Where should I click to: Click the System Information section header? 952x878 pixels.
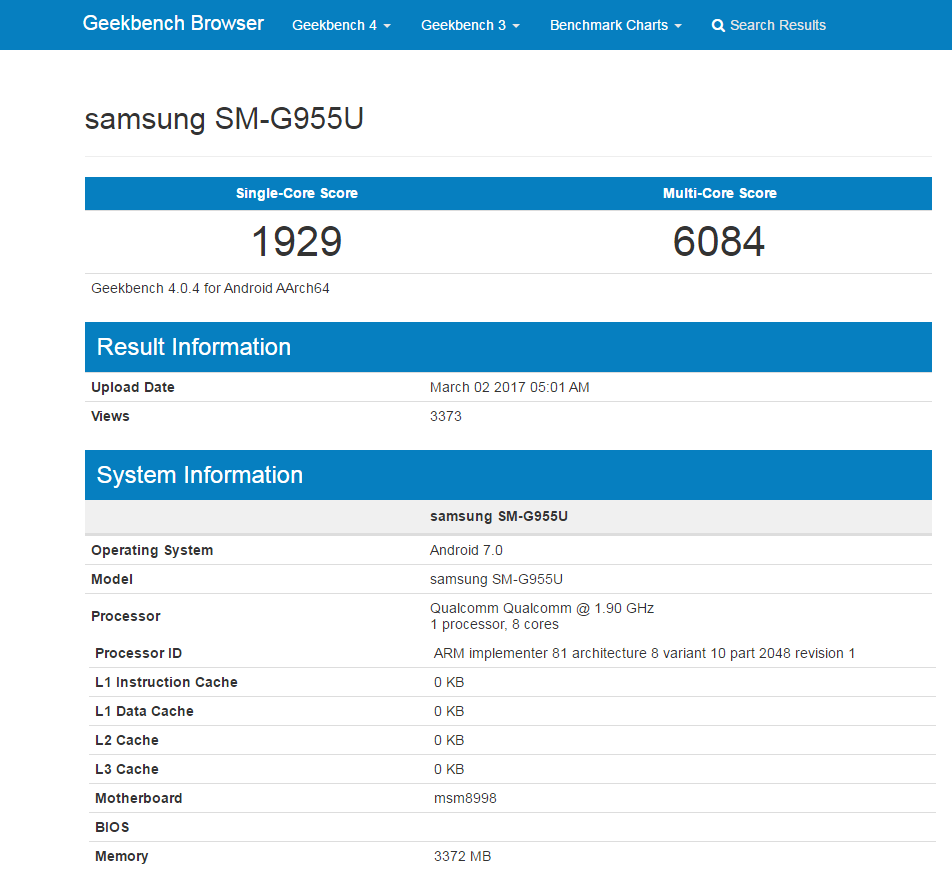[x=508, y=475]
